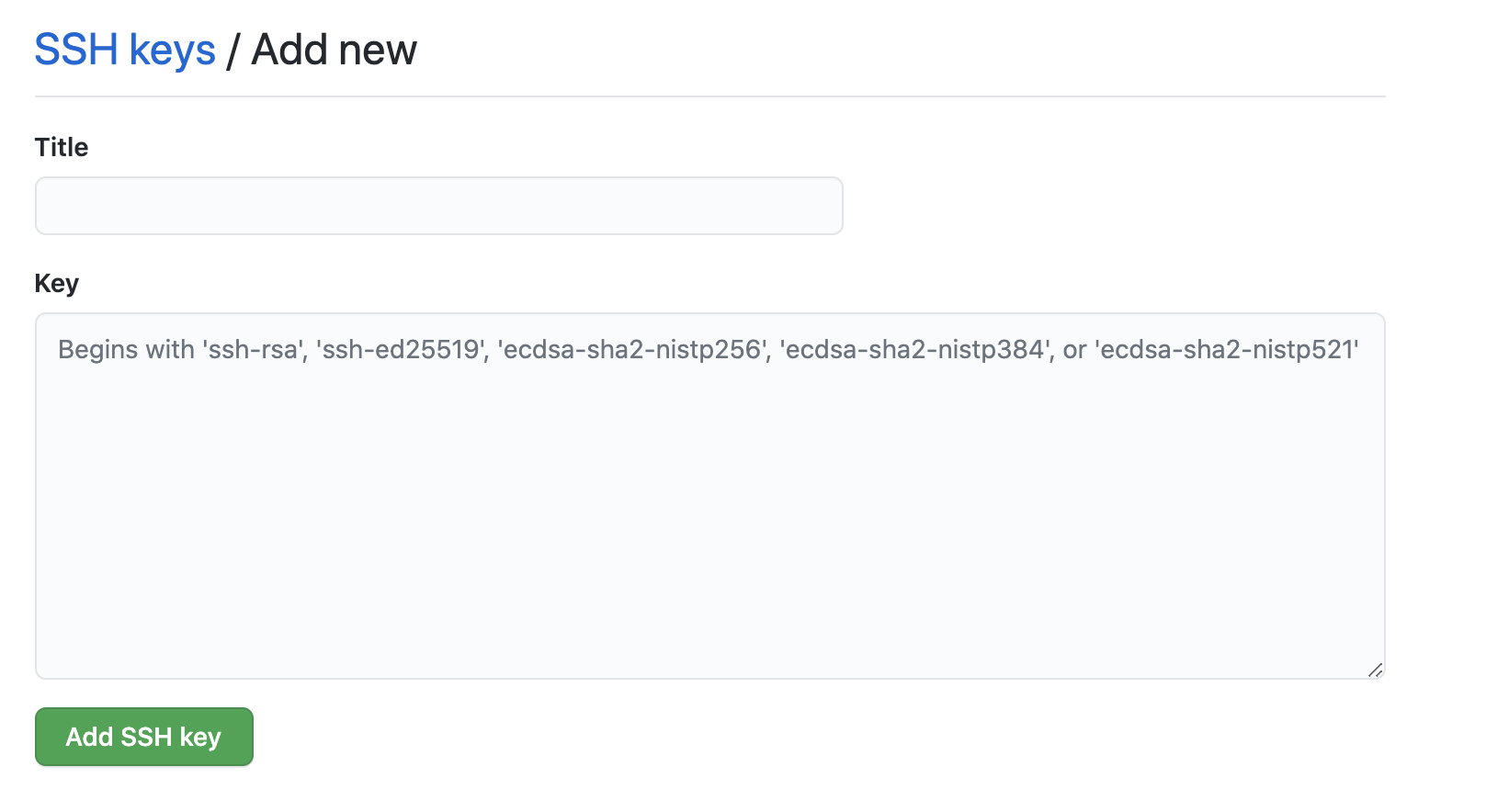
Task: Focus the Key textarea
Action: [x=710, y=496]
